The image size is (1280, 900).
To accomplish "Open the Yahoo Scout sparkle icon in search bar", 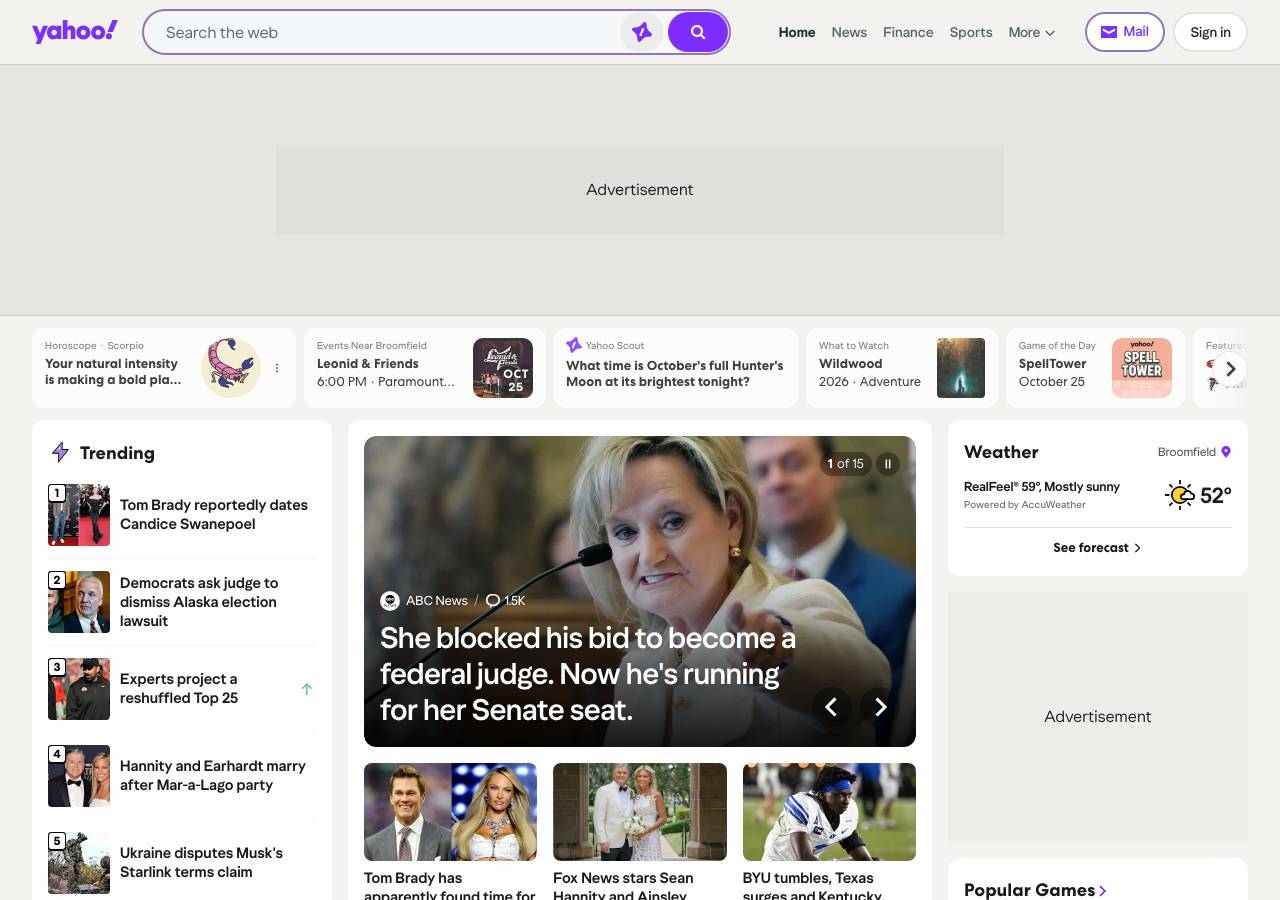I will coord(642,32).
